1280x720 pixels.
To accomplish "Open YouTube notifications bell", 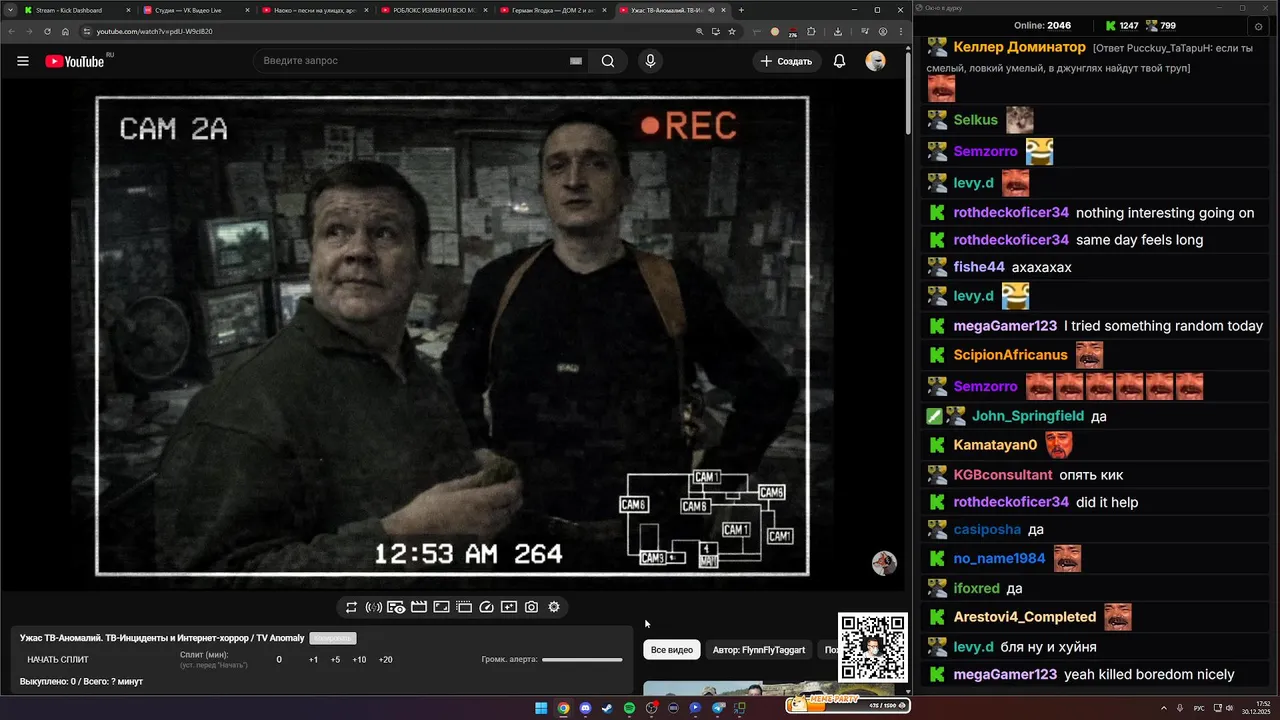I will tap(840, 61).
